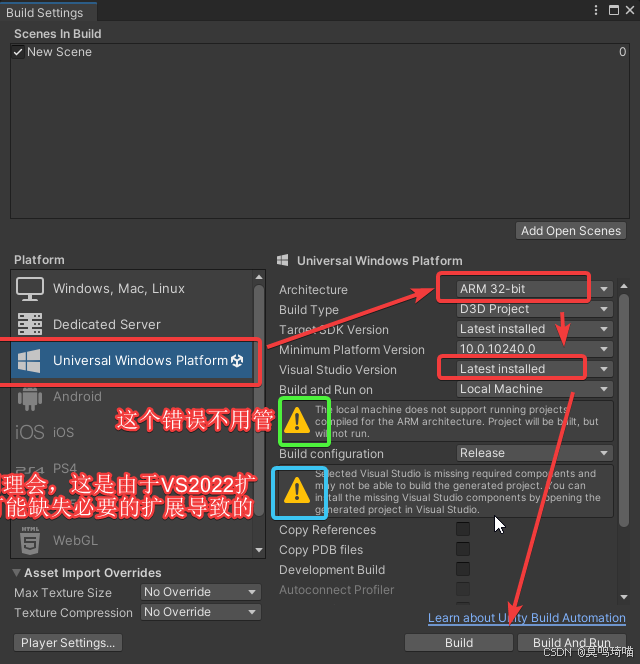Enable the Copy PDB files checkbox
This screenshot has height=664, width=640.
(463, 549)
